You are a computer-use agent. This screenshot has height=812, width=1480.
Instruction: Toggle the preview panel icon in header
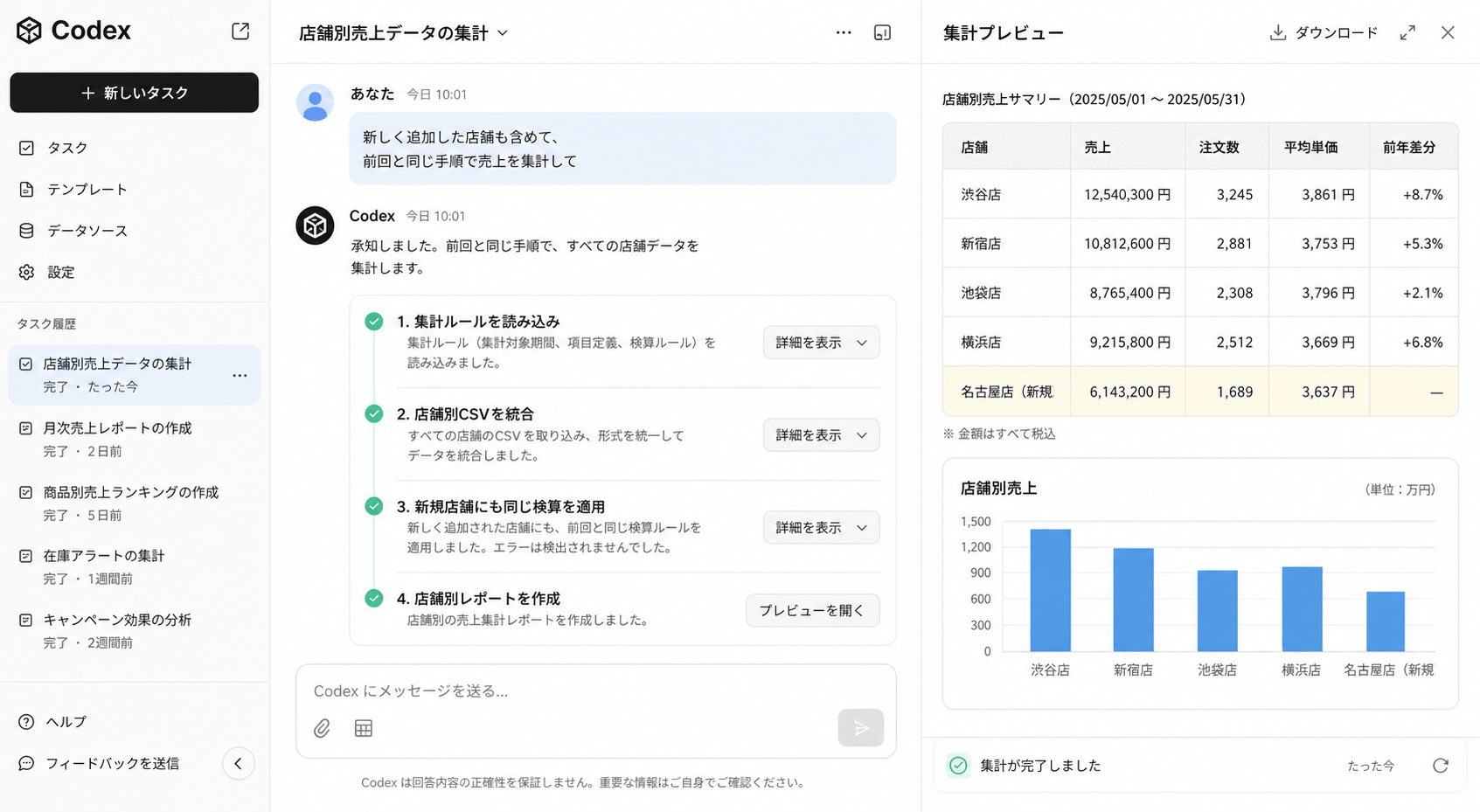click(x=882, y=32)
